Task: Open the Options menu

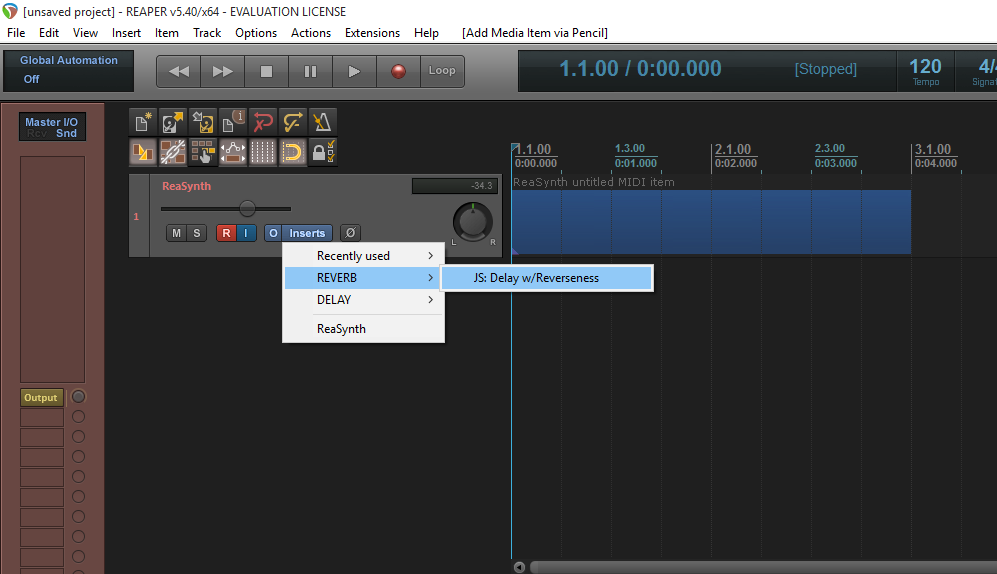Action: 256,33
